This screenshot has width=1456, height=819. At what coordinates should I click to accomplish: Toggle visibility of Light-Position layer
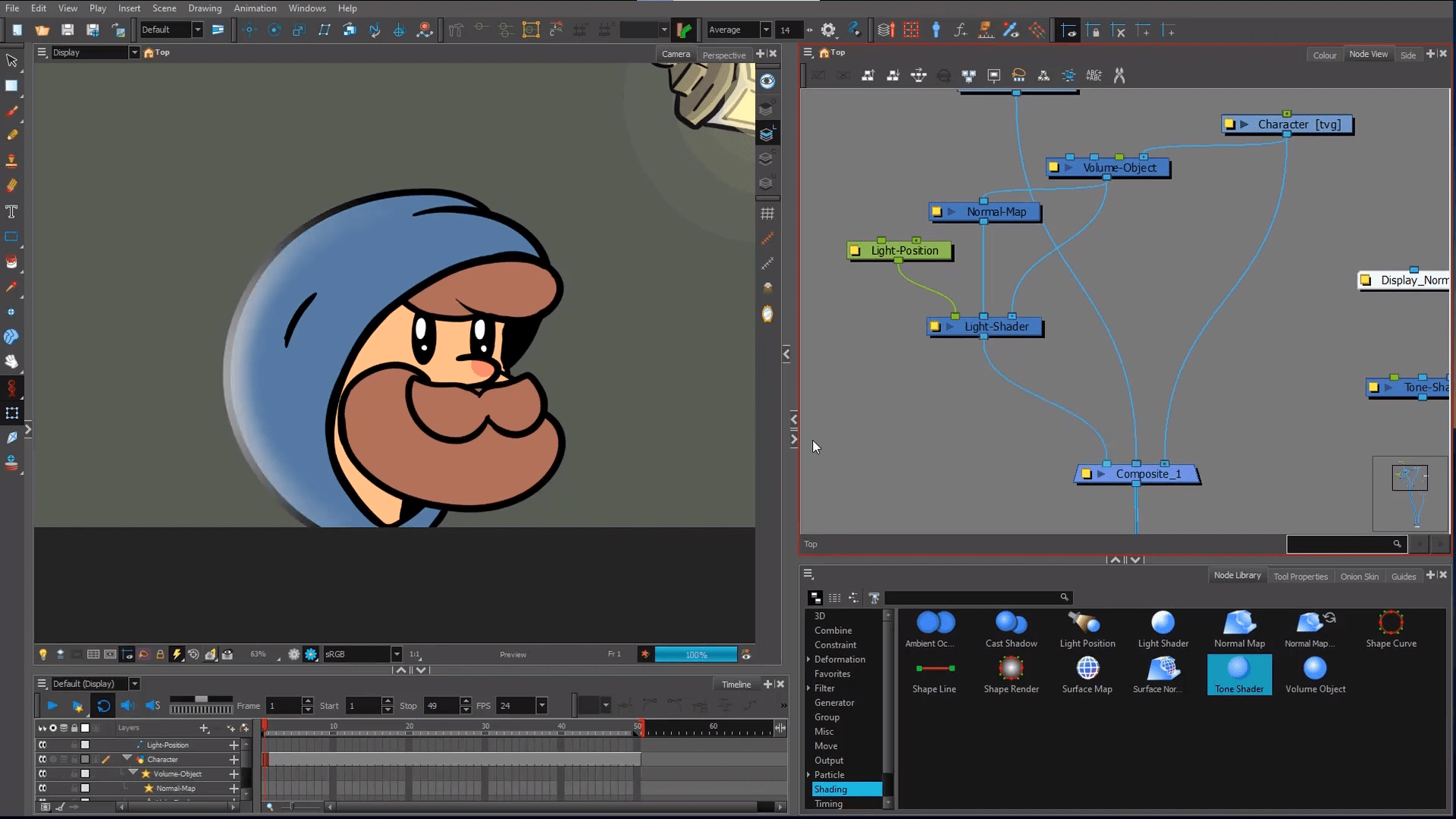pos(42,745)
